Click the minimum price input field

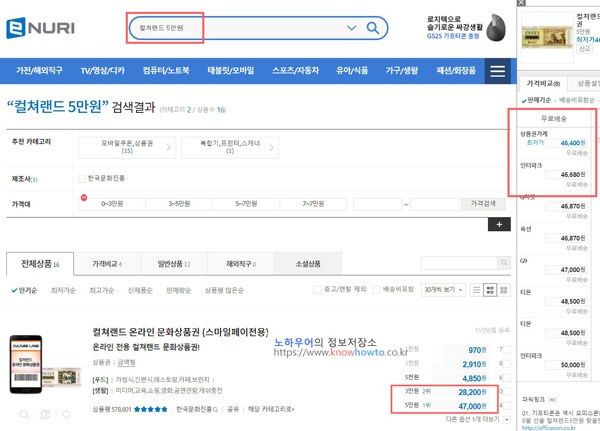click(378, 204)
